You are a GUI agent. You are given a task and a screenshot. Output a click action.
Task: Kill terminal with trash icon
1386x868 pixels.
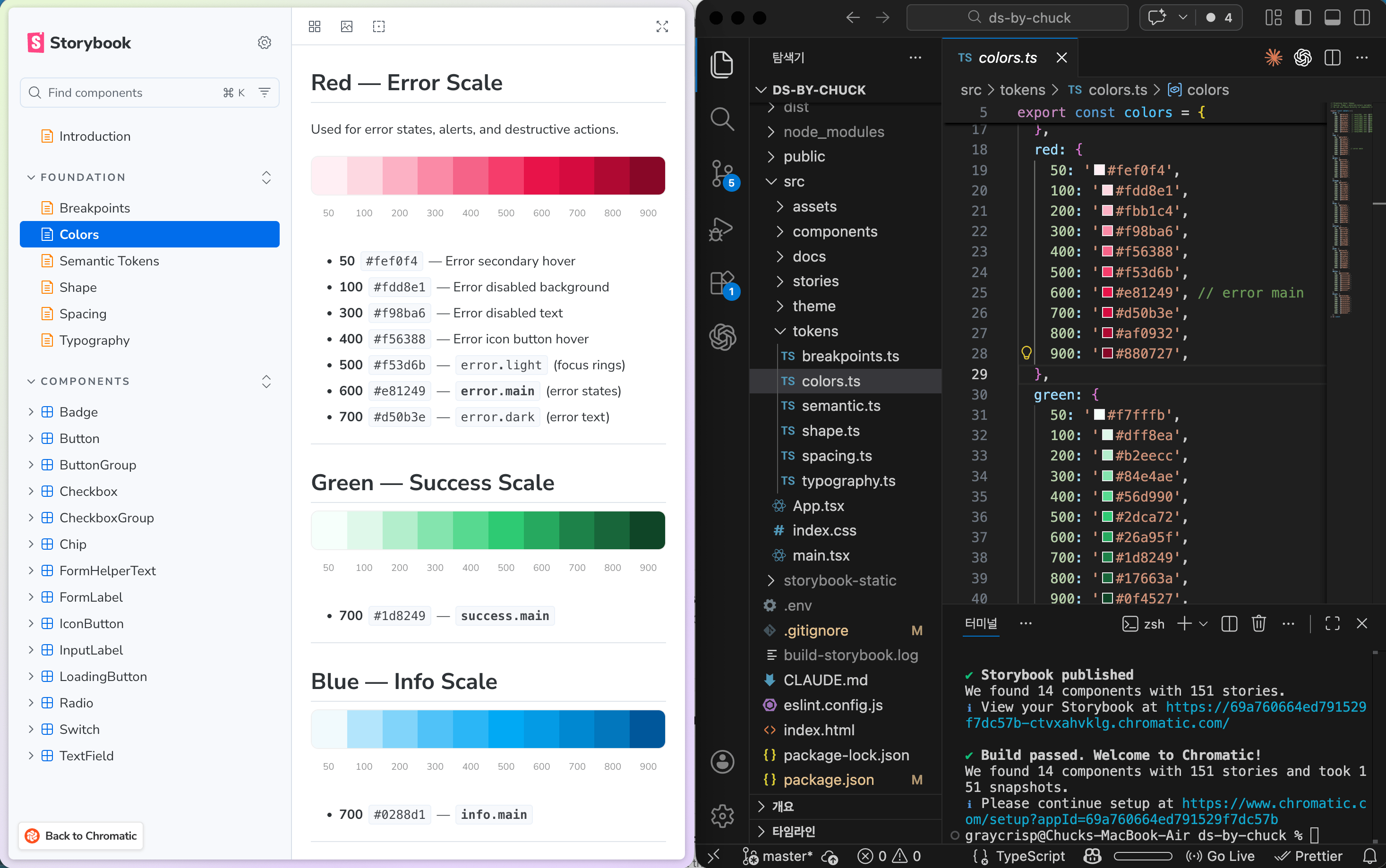pos(1258,623)
